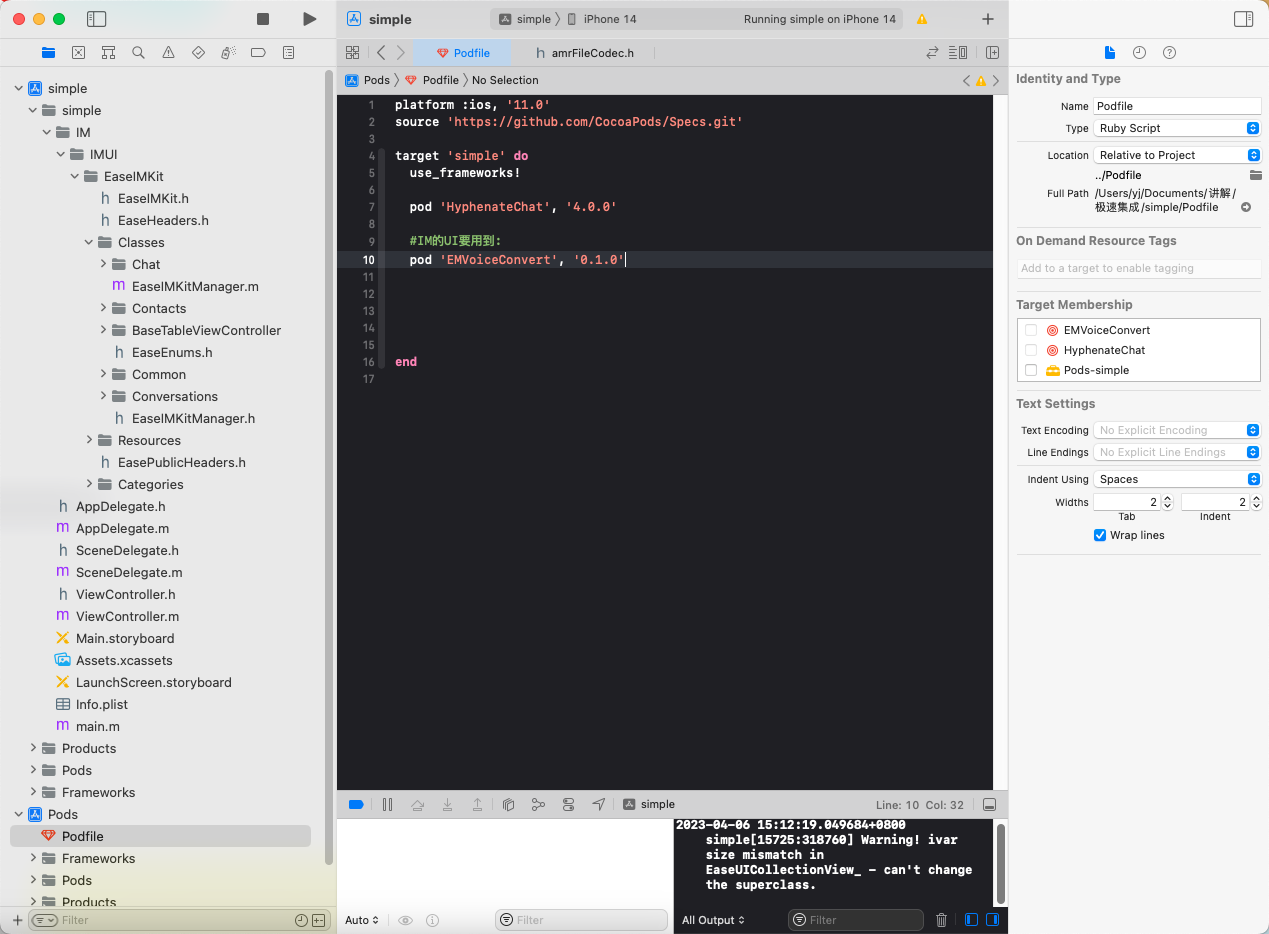Select AppDelegate.m in the project navigator

click(122, 528)
